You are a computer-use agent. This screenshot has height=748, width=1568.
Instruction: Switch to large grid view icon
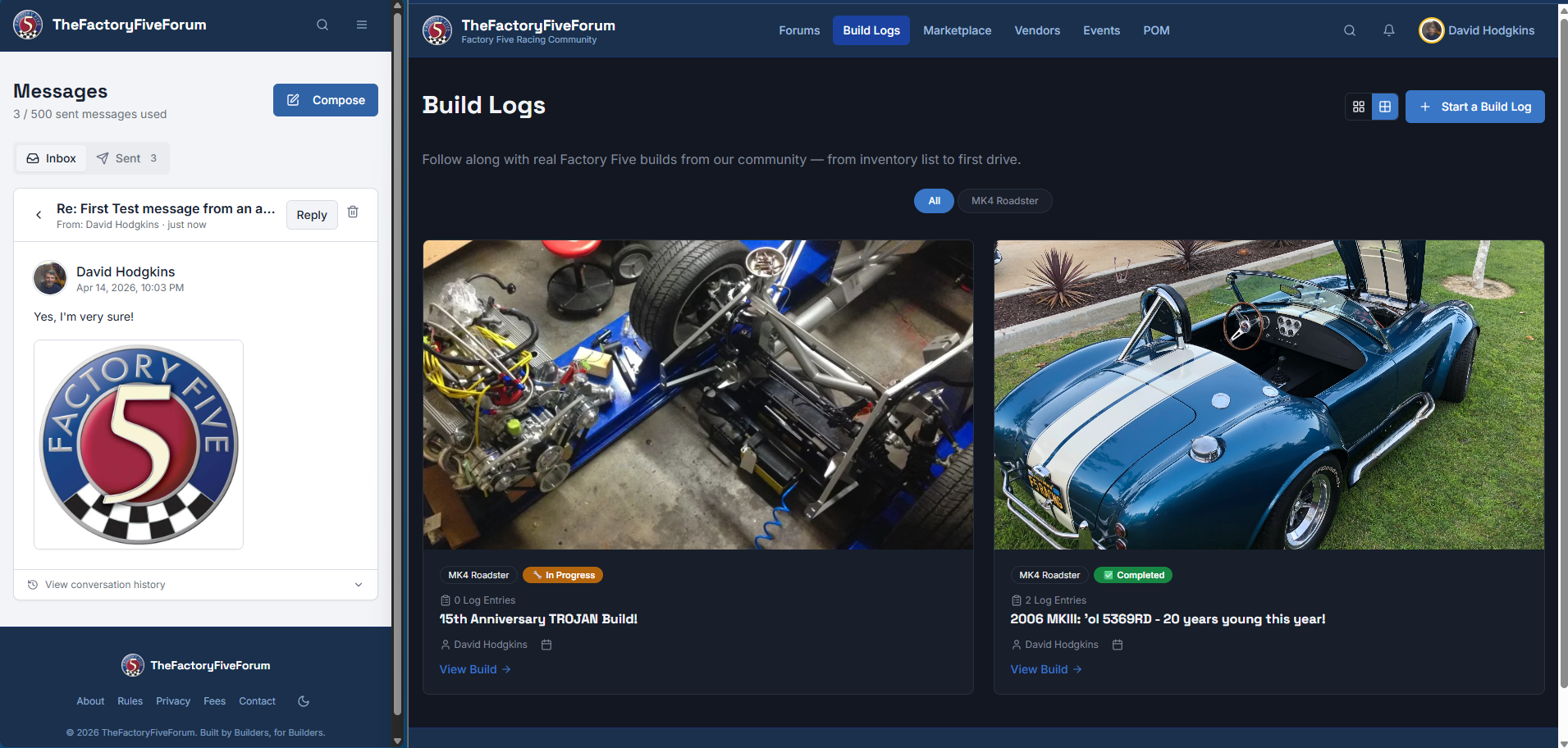1385,107
